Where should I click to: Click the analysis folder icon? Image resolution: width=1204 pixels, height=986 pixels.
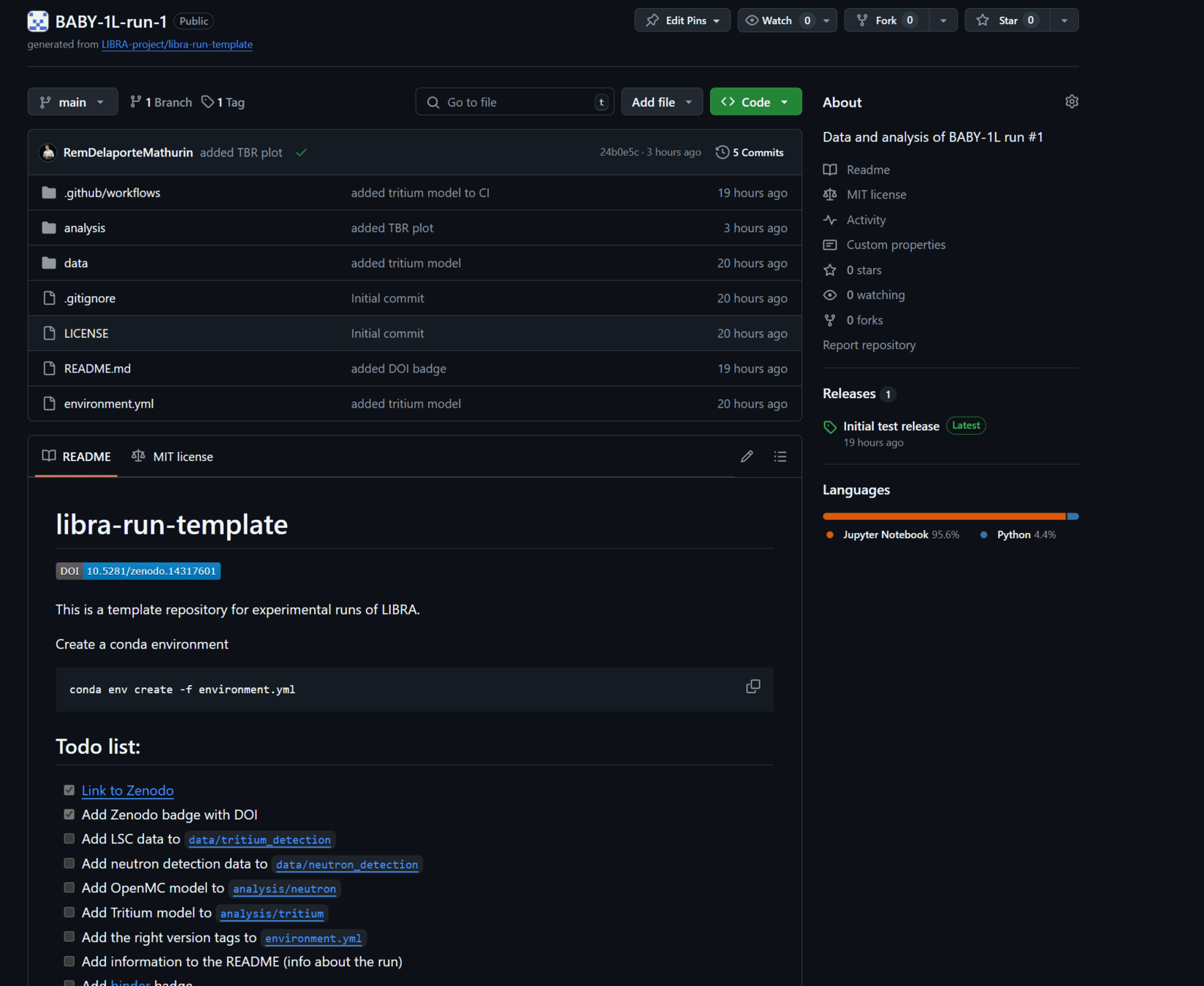(49, 228)
